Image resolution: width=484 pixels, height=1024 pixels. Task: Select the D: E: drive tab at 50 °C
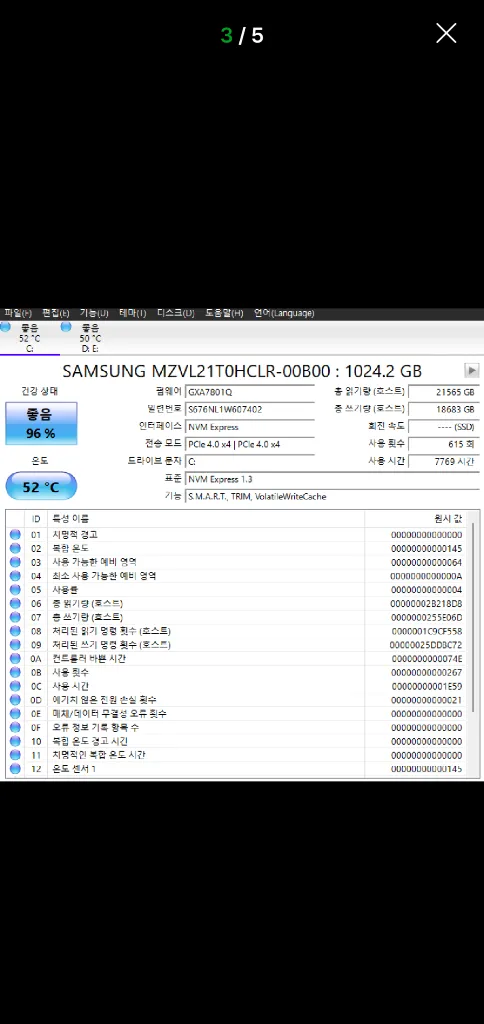[90, 338]
